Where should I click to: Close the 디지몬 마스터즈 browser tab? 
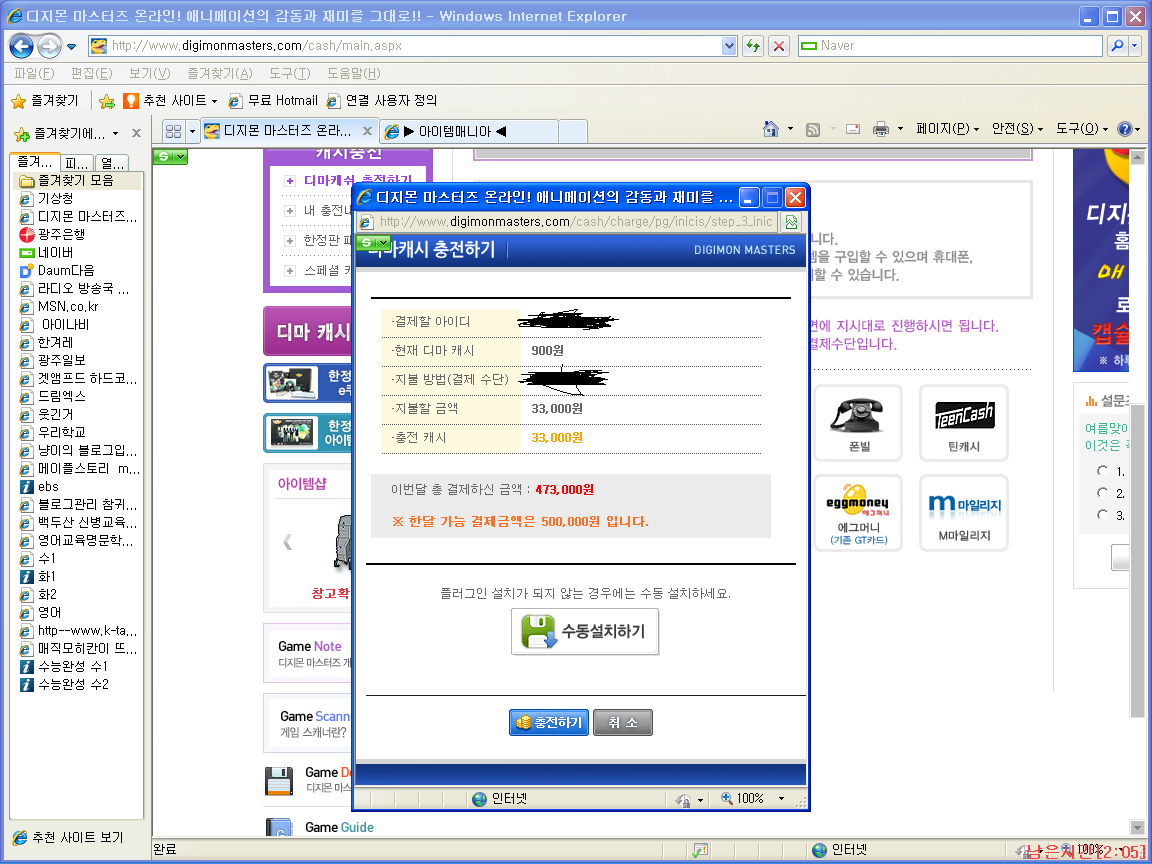click(367, 132)
